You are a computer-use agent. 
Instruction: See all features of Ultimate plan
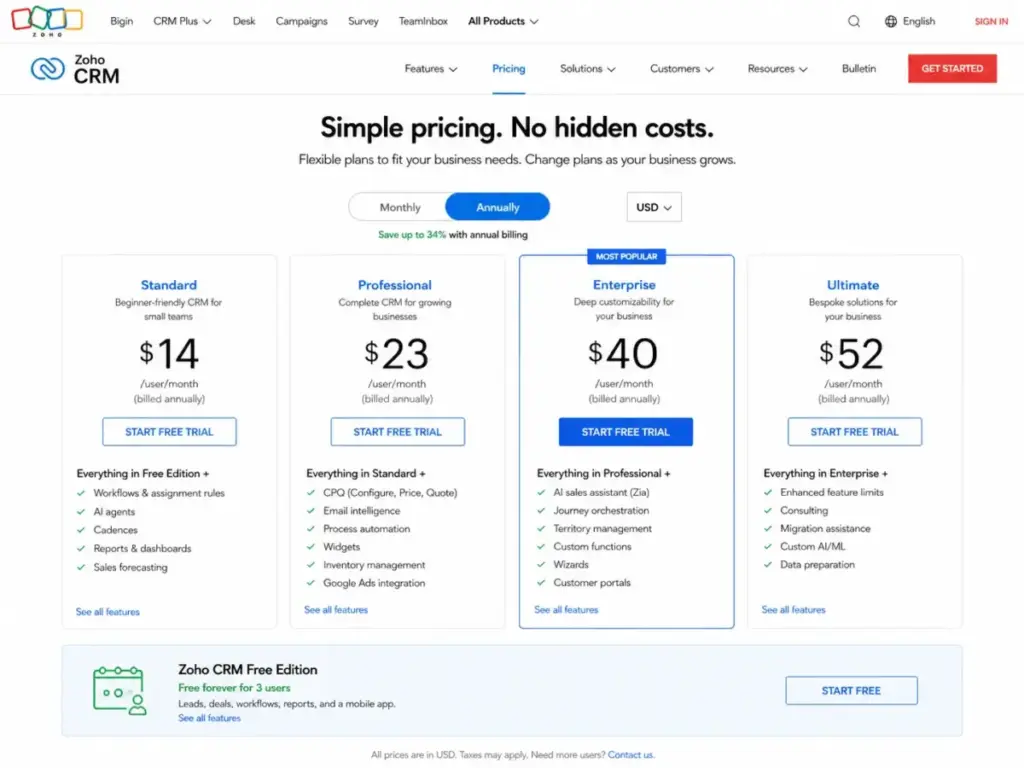(x=793, y=609)
